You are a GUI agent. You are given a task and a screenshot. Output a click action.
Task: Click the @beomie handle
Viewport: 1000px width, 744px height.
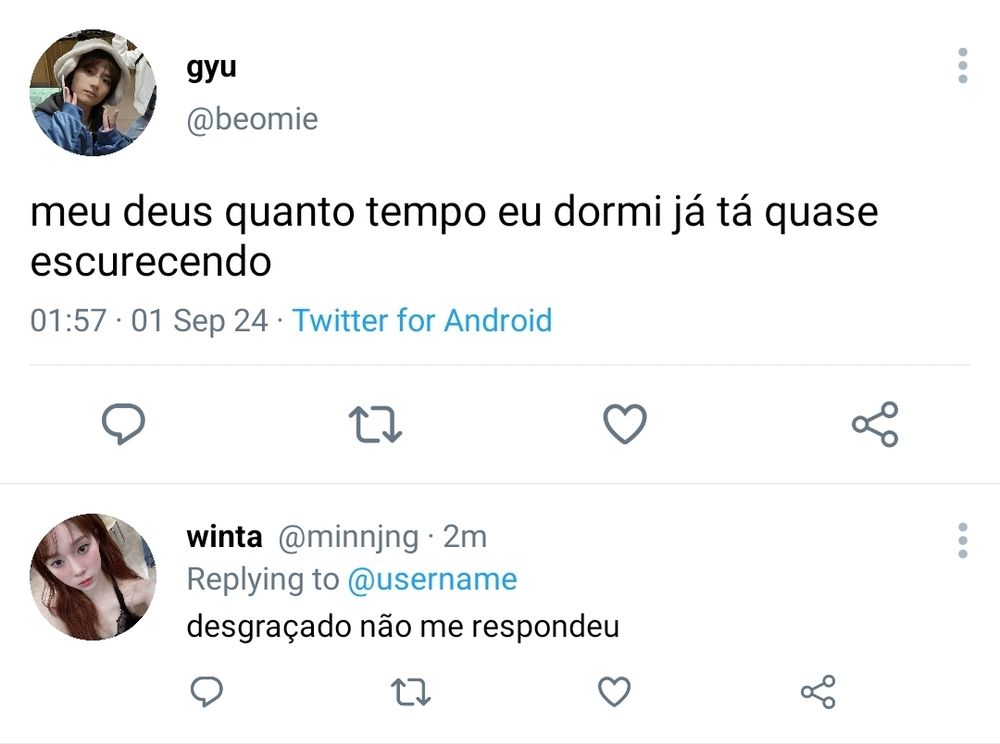pos(252,120)
